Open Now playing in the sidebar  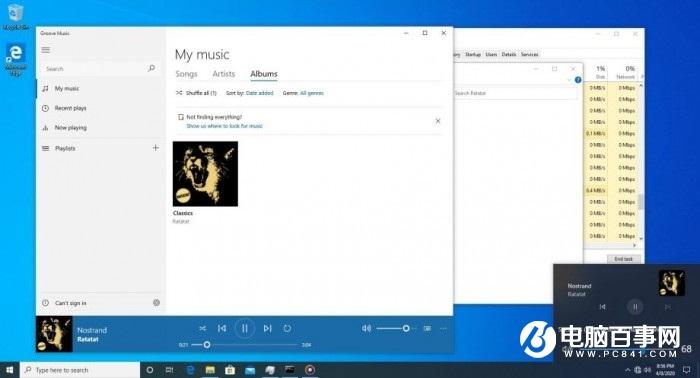click(100, 128)
